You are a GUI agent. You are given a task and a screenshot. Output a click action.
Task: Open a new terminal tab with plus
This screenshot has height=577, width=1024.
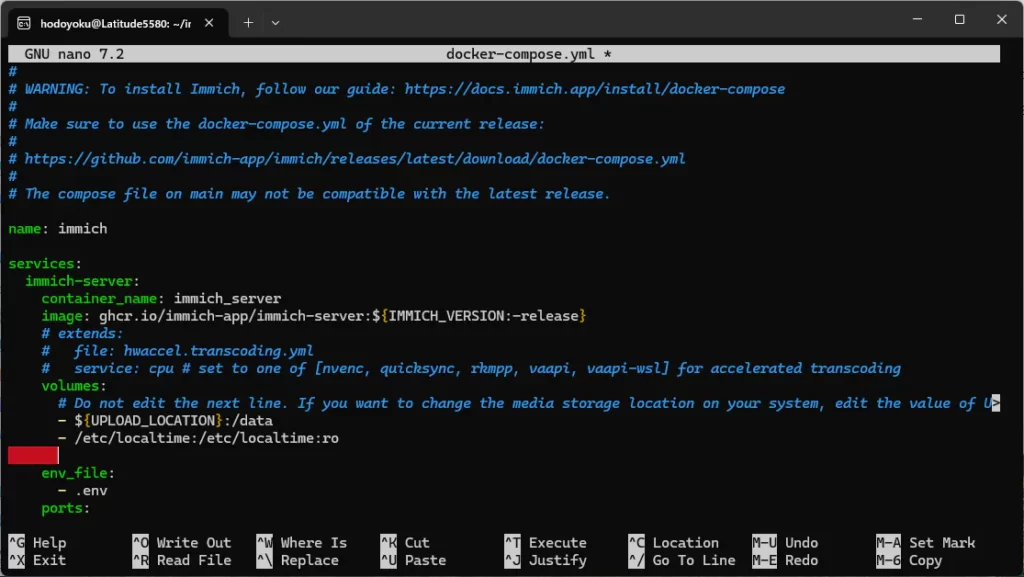(x=248, y=23)
